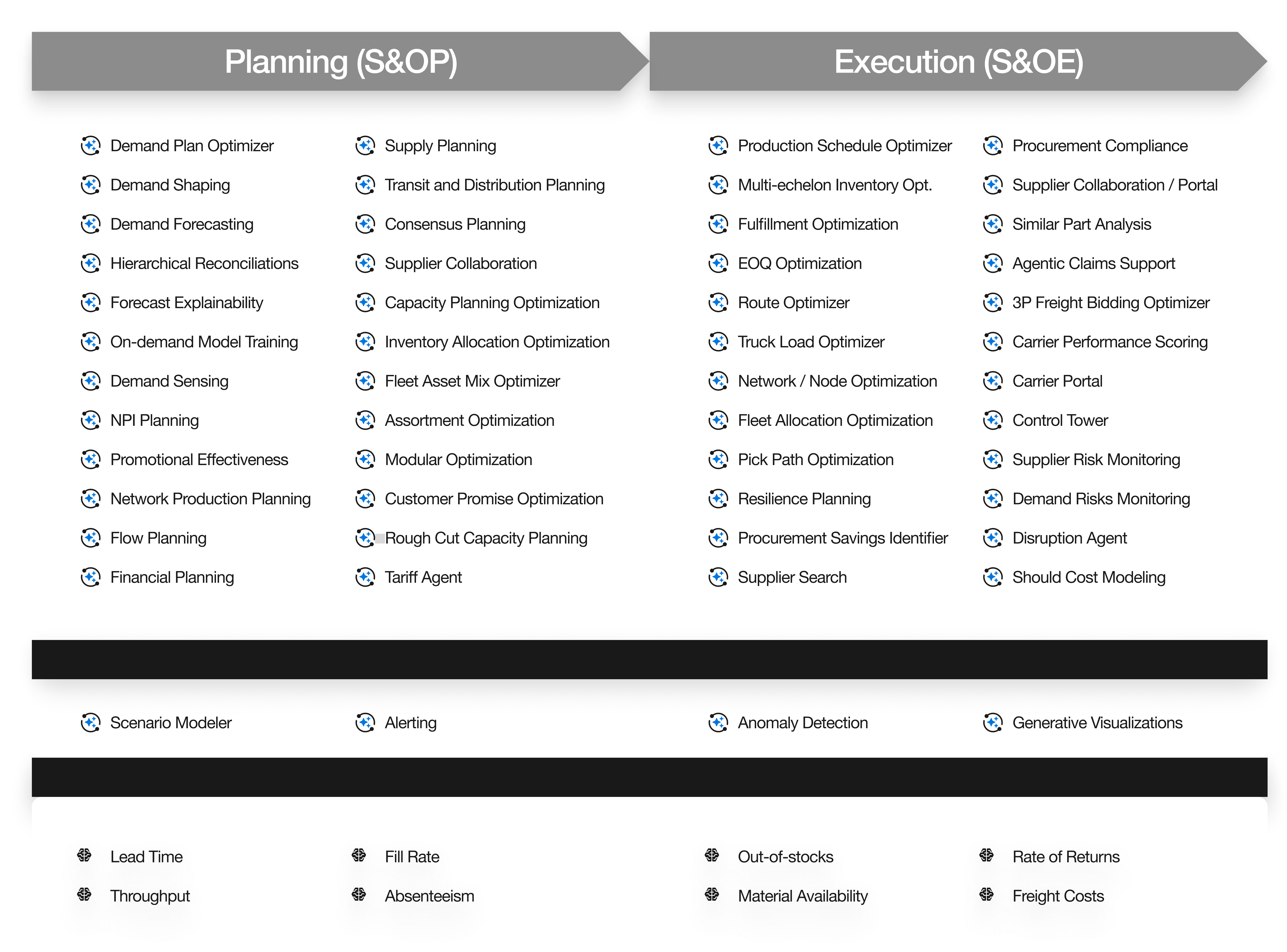Click the icon beside Tariff Agent

365,577
